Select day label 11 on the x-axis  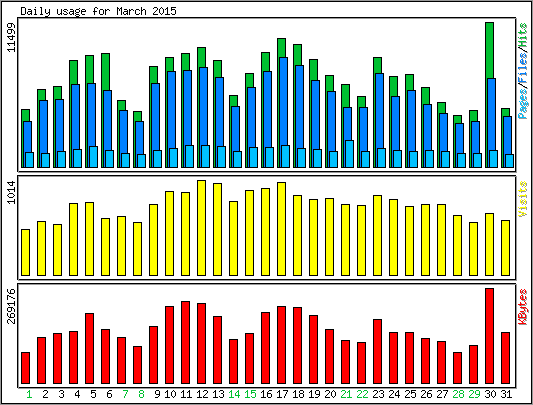click(186, 394)
